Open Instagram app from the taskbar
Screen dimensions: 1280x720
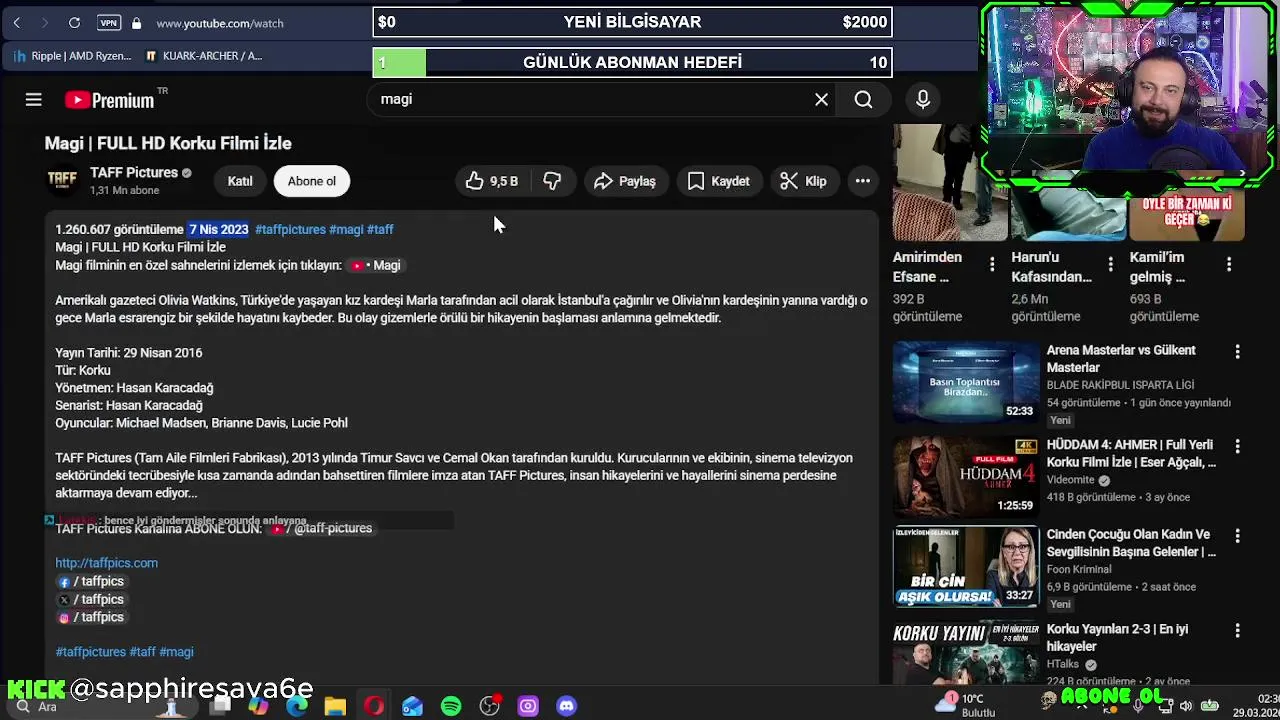528,706
